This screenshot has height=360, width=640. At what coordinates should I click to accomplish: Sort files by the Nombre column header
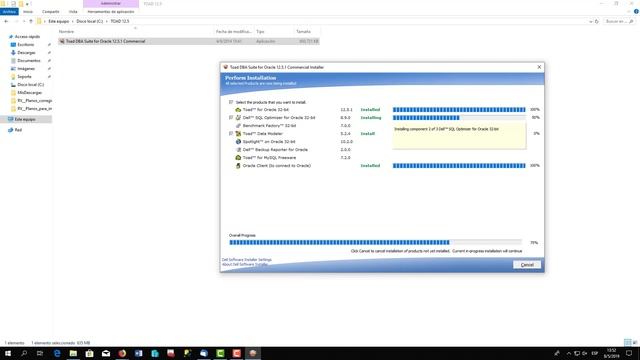click(x=66, y=31)
